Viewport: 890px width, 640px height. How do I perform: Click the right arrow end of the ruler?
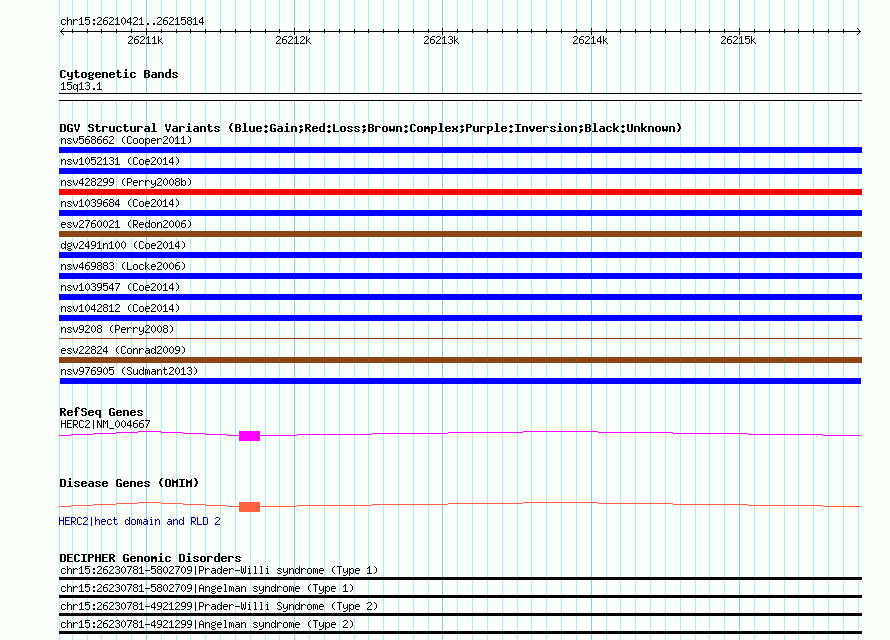pyautogui.click(x=859, y=31)
